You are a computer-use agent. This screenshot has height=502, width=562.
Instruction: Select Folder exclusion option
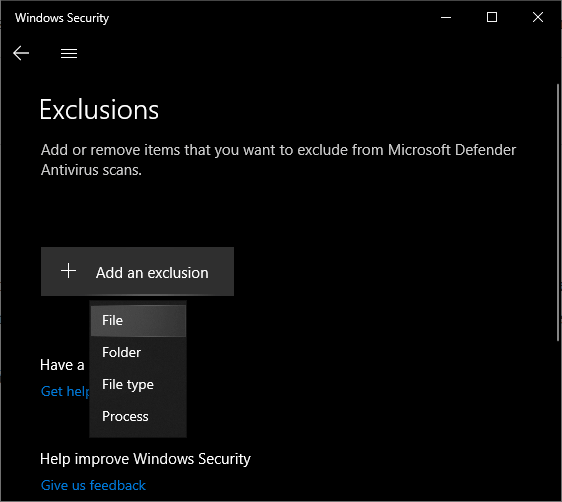[138, 353]
